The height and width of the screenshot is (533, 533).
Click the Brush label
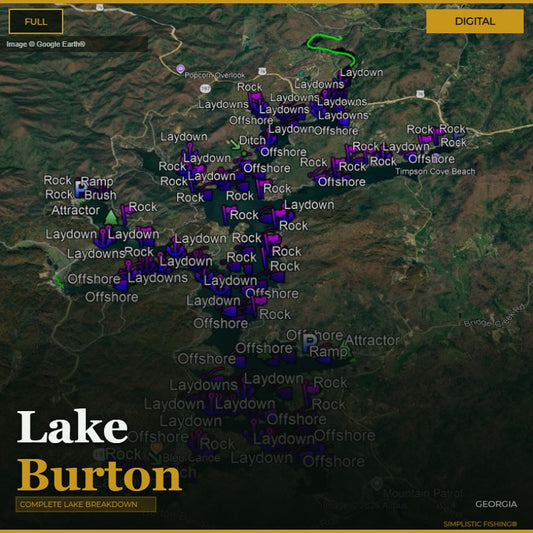[100, 195]
